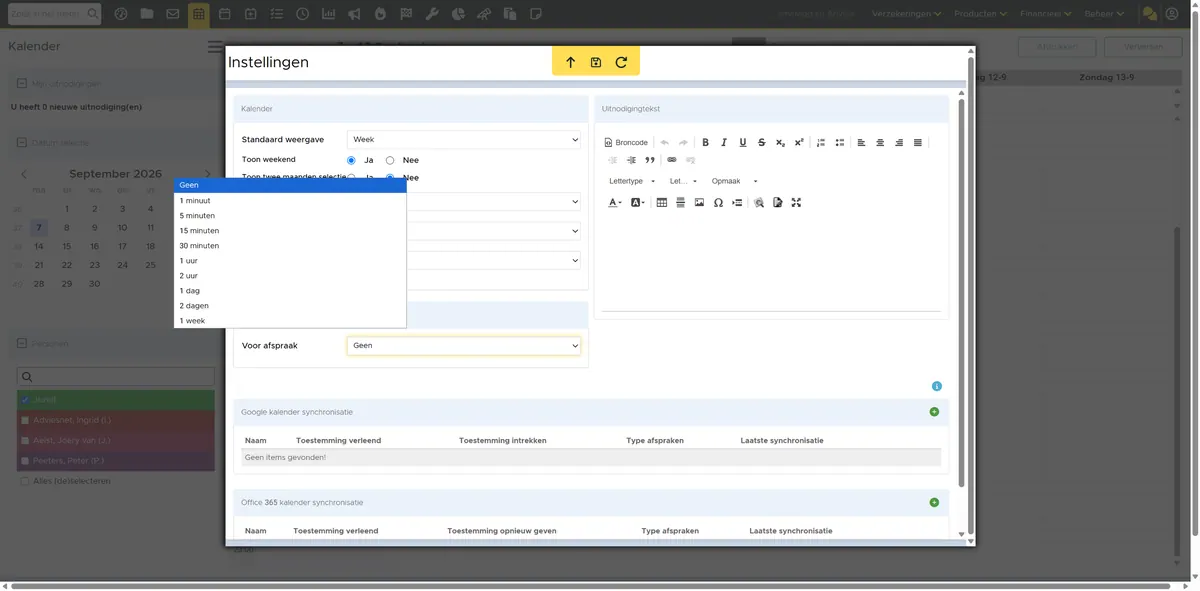Expand the Opmaak format dropdown
The image size is (1200, 591).
735,181
